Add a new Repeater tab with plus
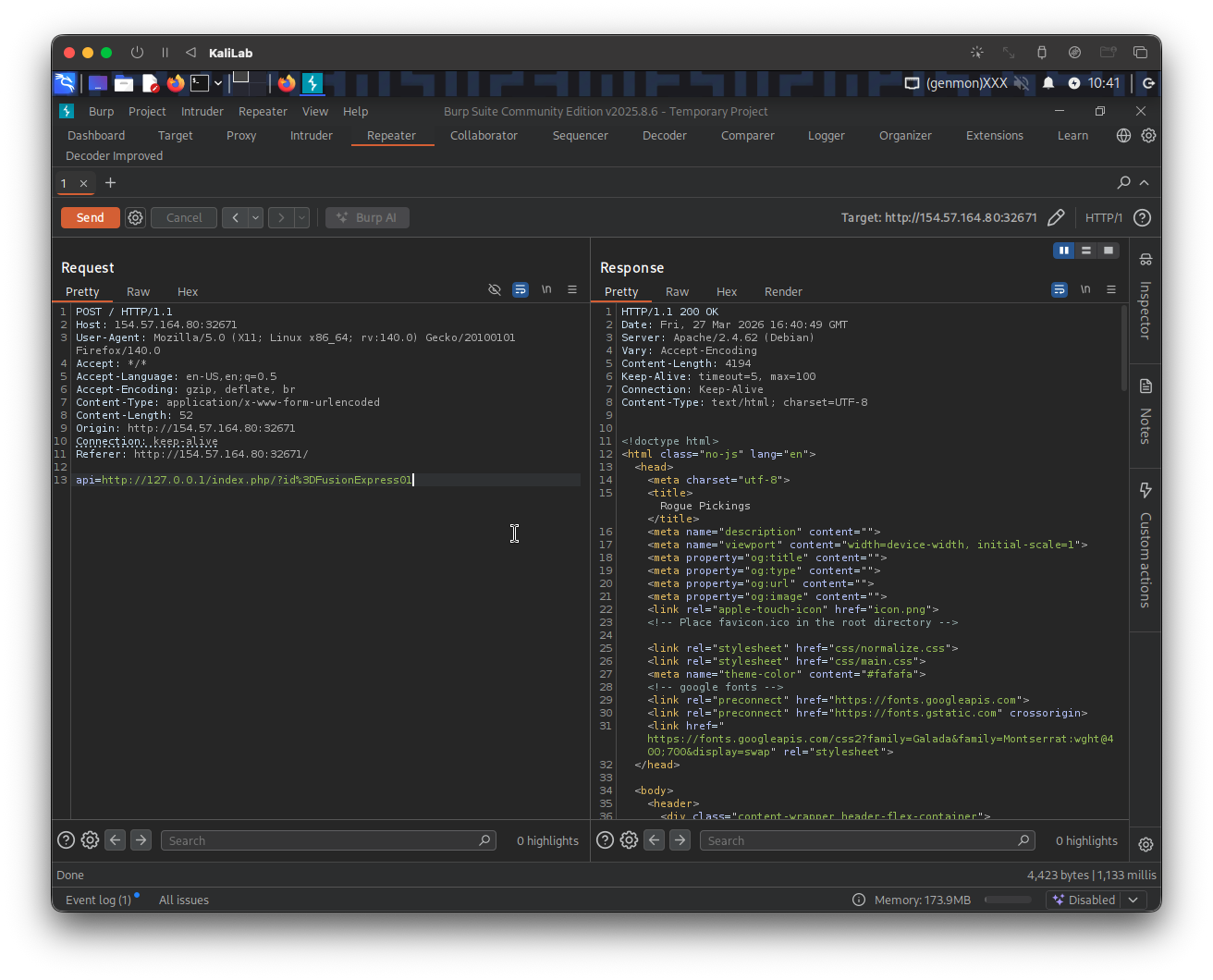This screenshot has height=980, width=1213. point(111,183)
